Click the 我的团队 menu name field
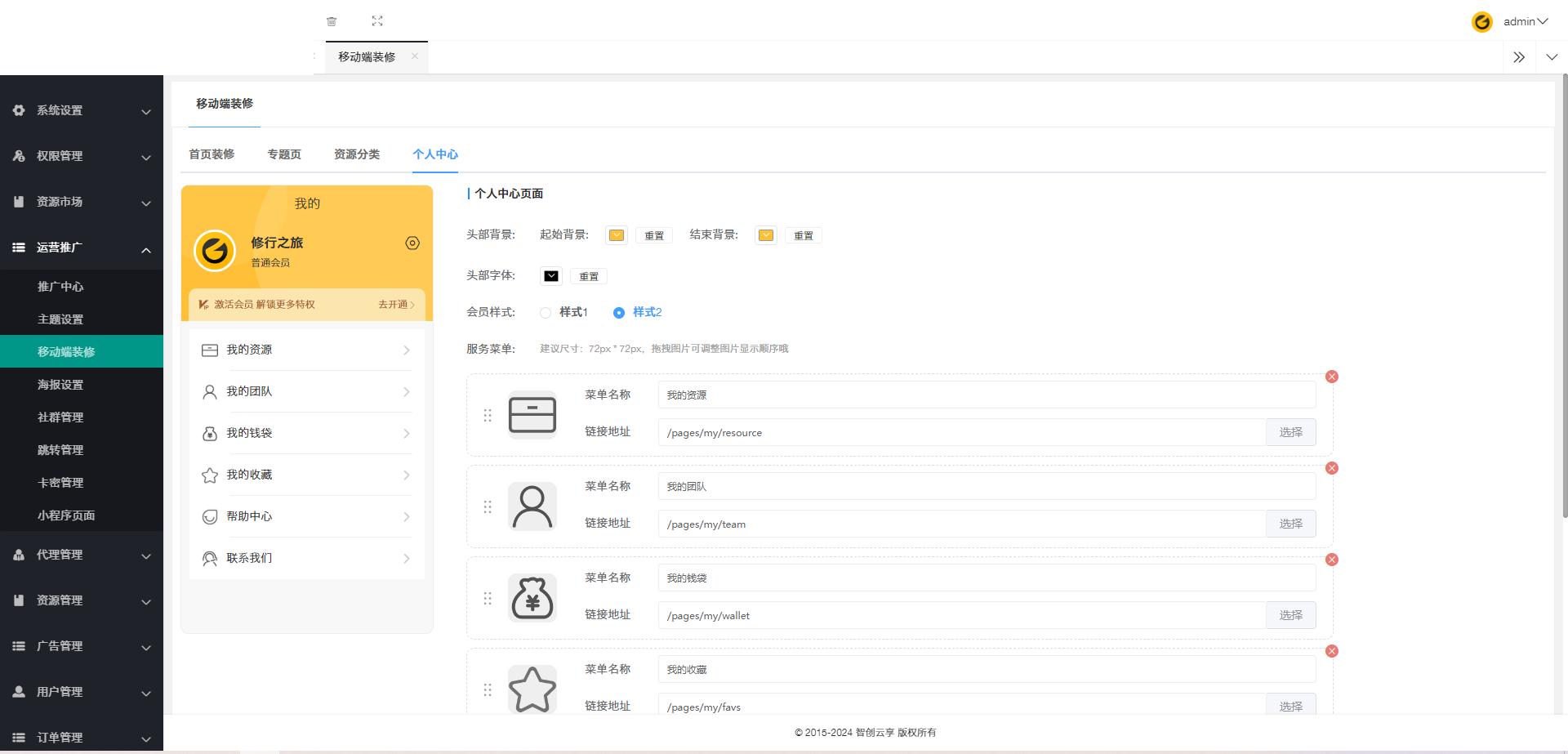Screen dimensions: 1568x754 (987, 486)
